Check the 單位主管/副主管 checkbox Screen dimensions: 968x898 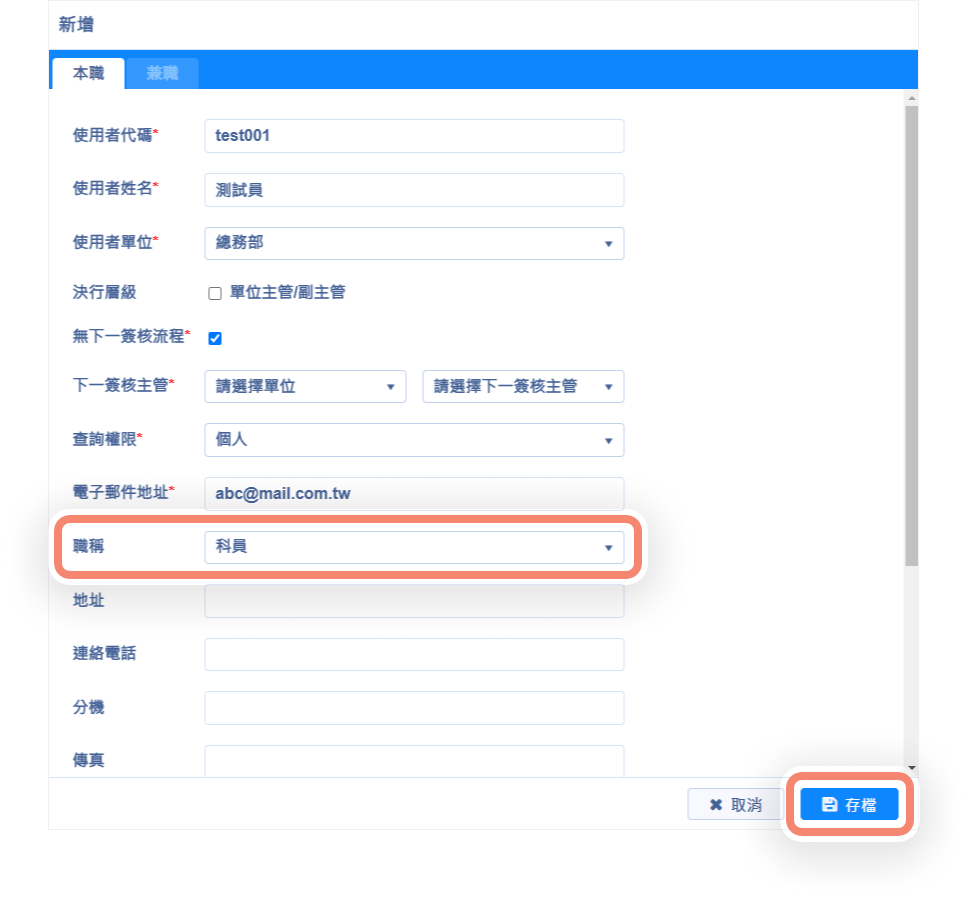pos(215,293)
